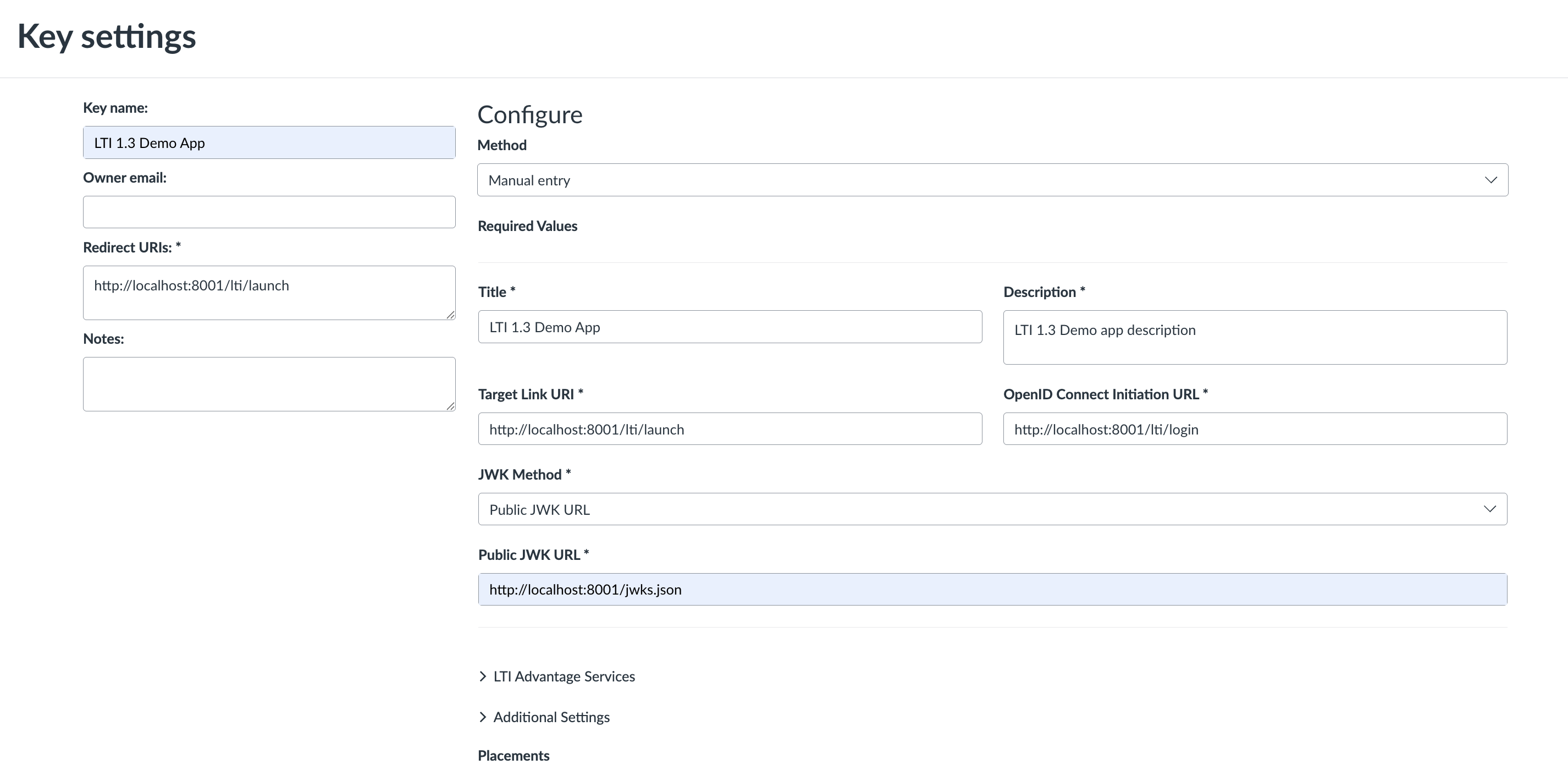Screen dimensions: 1568x770
Task: Click the Additional Settings disclosure arrow
Action: (482, 717)
